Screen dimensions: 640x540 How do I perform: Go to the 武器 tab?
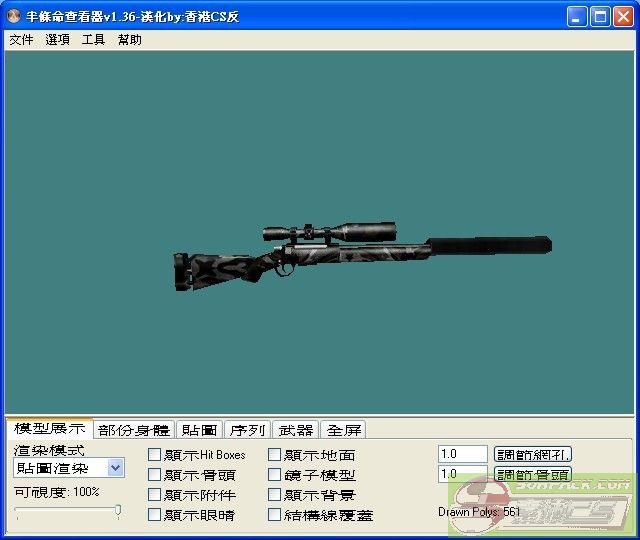(x=296, y=430)
